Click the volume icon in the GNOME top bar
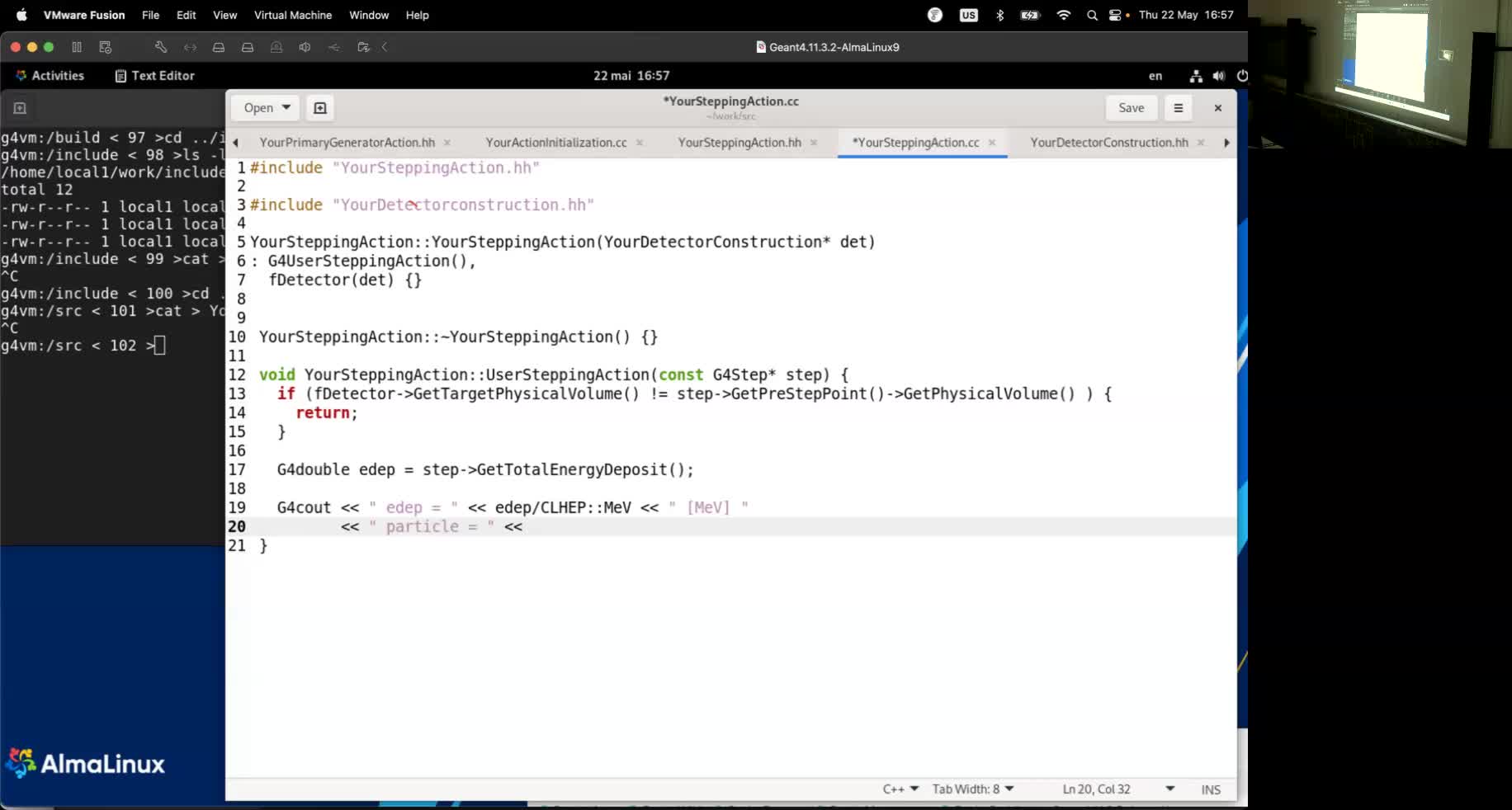The image size is (1512, 810). click(1219, 76)
